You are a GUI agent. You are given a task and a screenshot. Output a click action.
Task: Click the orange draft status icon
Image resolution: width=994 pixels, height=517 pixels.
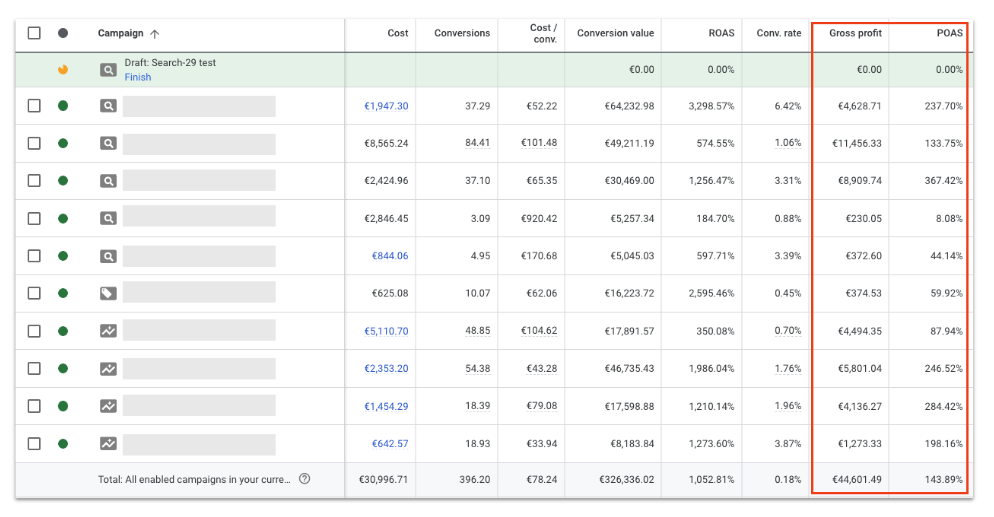coord(63,70)
